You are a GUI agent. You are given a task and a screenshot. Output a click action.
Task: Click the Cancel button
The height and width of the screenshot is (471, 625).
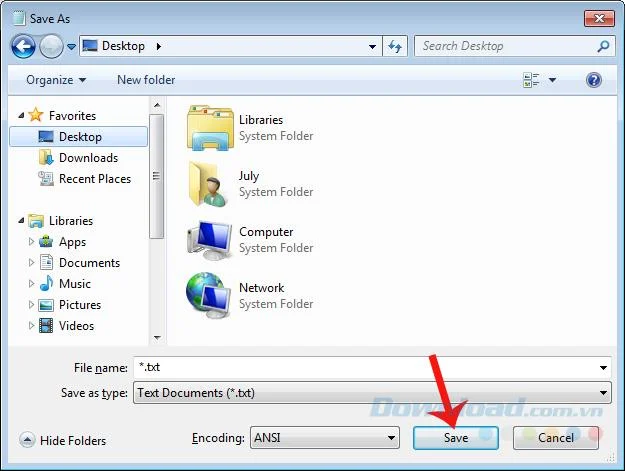coord(556,438)
